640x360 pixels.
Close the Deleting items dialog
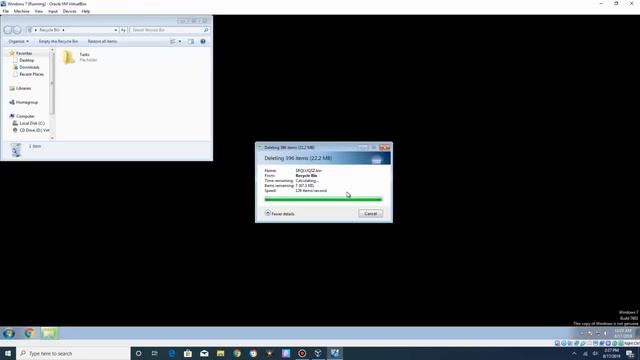tap(384, 147)
